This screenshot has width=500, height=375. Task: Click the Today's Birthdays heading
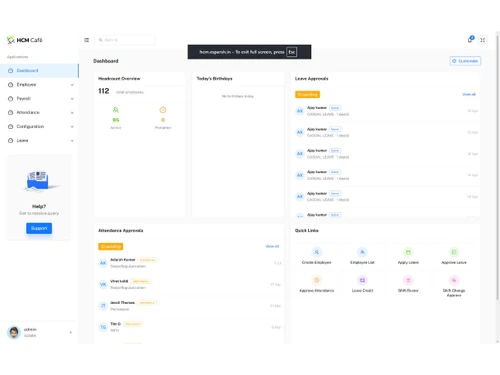click(214, 79)
